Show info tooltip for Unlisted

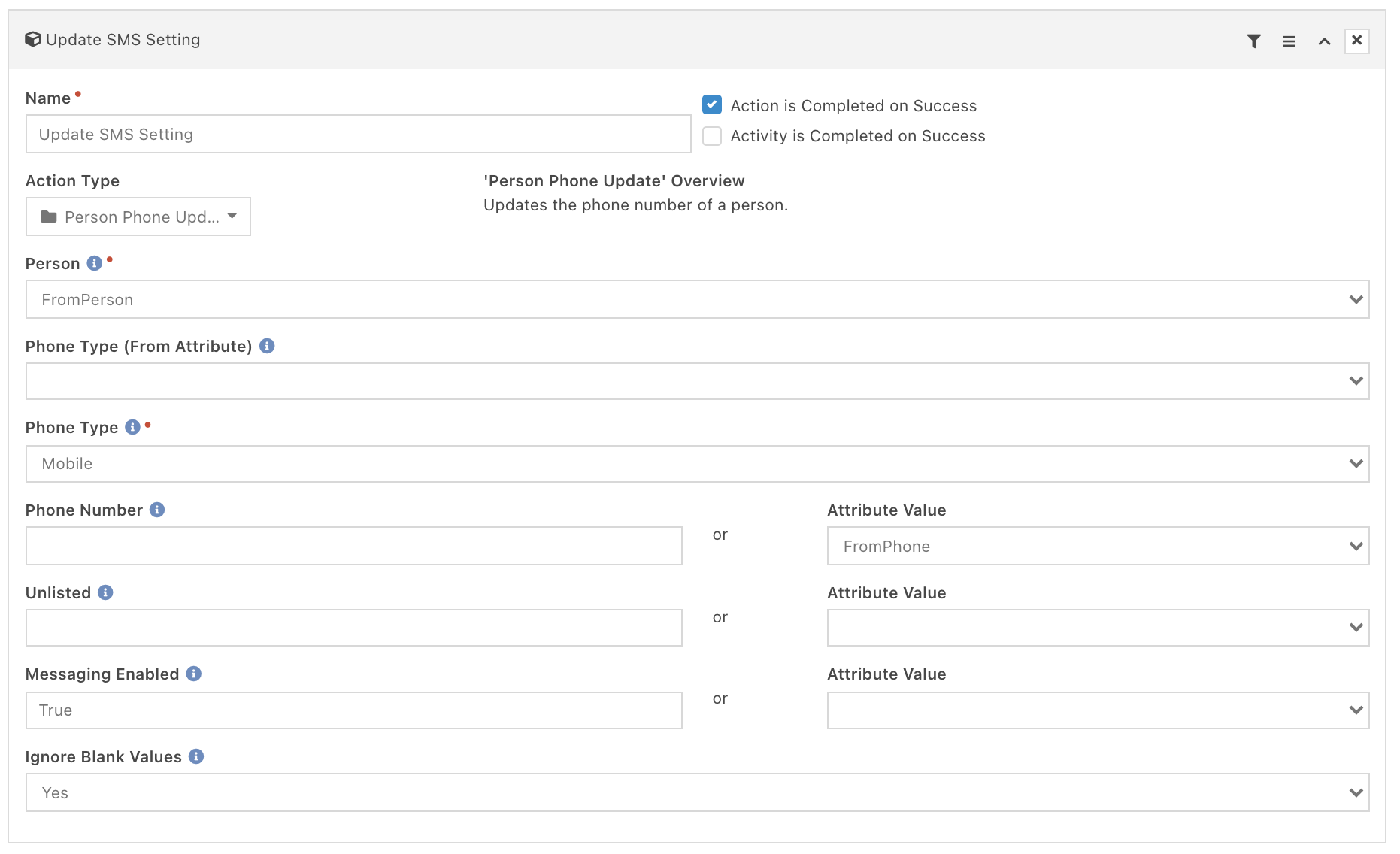[105, 592]
